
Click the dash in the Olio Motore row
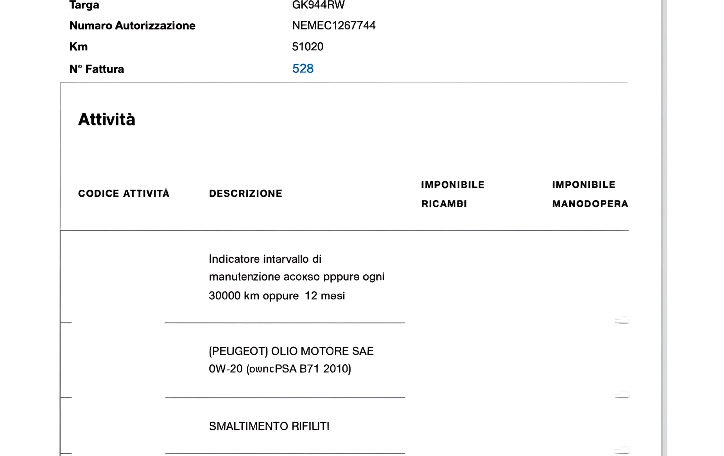coord(621,397)
